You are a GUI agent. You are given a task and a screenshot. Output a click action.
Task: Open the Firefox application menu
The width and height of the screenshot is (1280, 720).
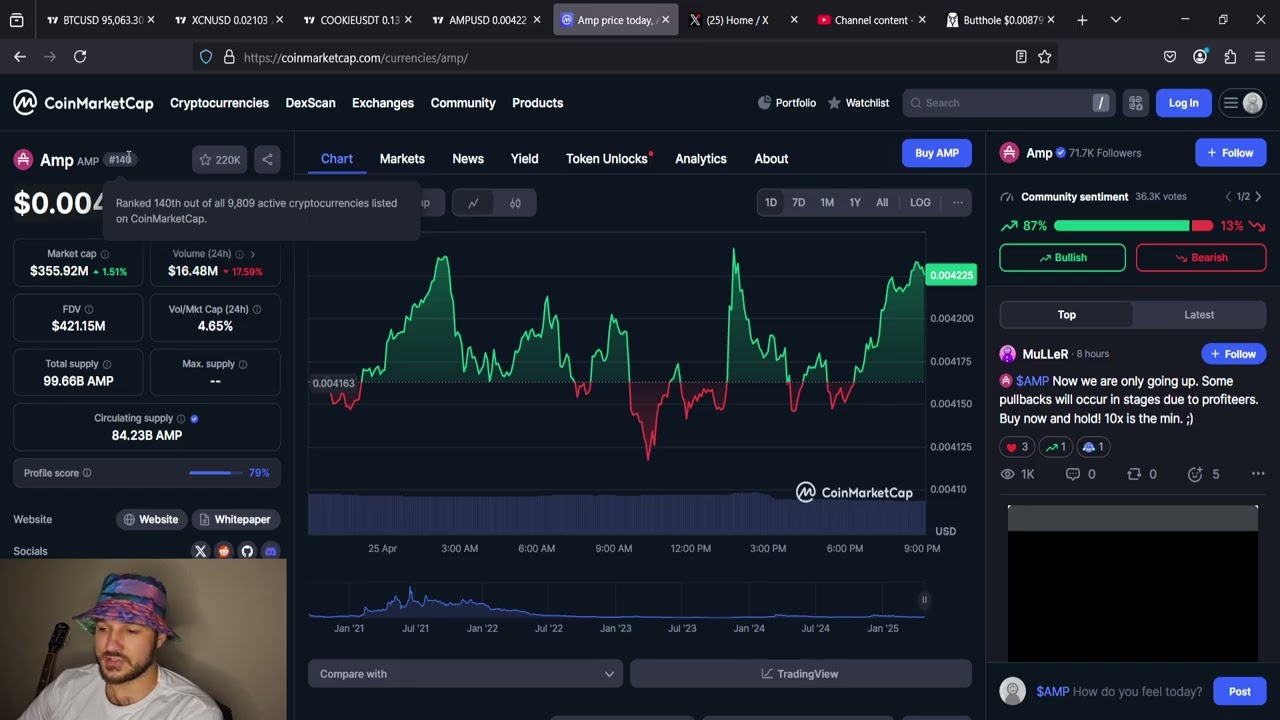pyautogui.click(x=1260, y=57)
